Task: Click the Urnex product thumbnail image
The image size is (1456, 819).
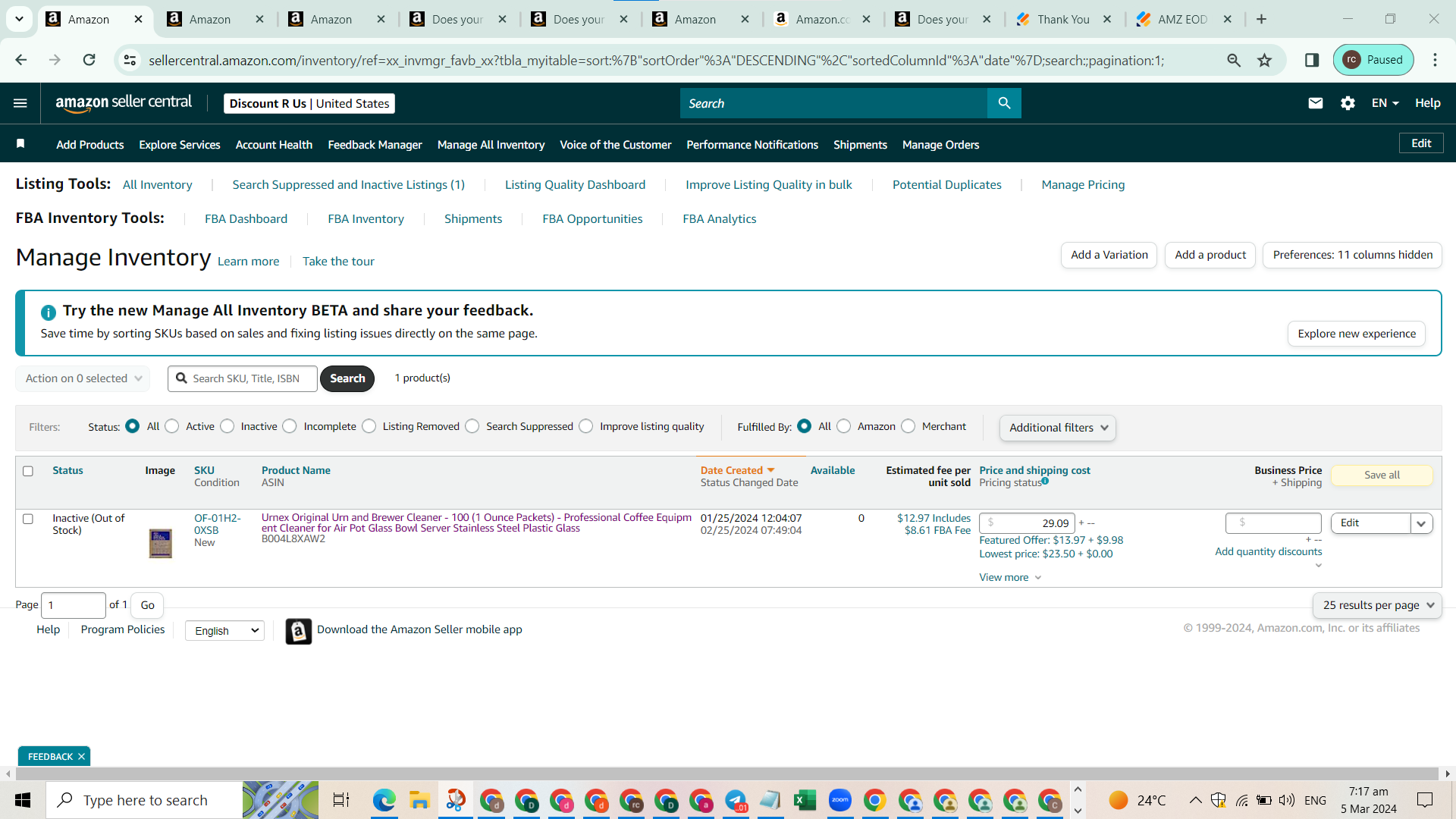Action: (x=161, y=544)
